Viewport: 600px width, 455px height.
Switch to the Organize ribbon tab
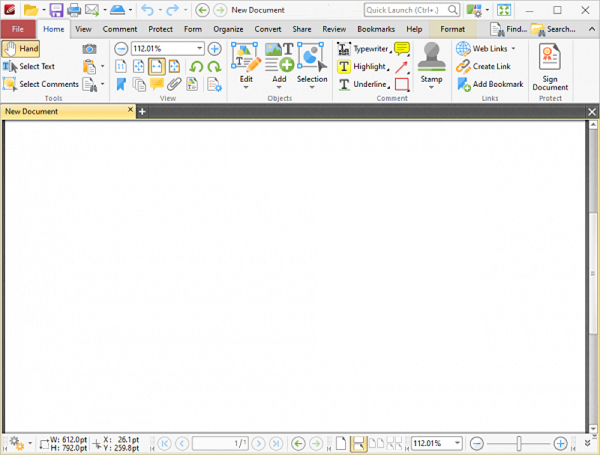pos(228,29)
